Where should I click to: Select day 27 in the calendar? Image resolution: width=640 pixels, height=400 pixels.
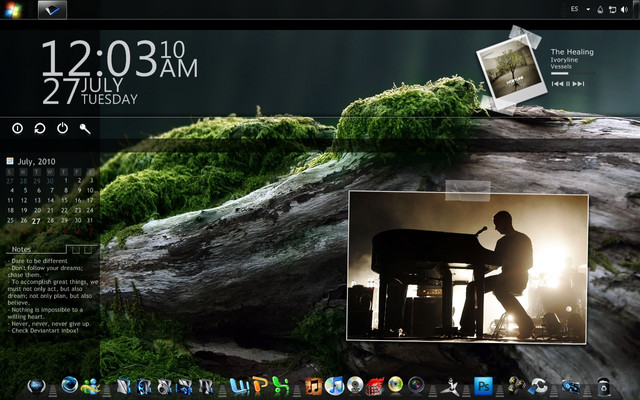click(36, 221)
